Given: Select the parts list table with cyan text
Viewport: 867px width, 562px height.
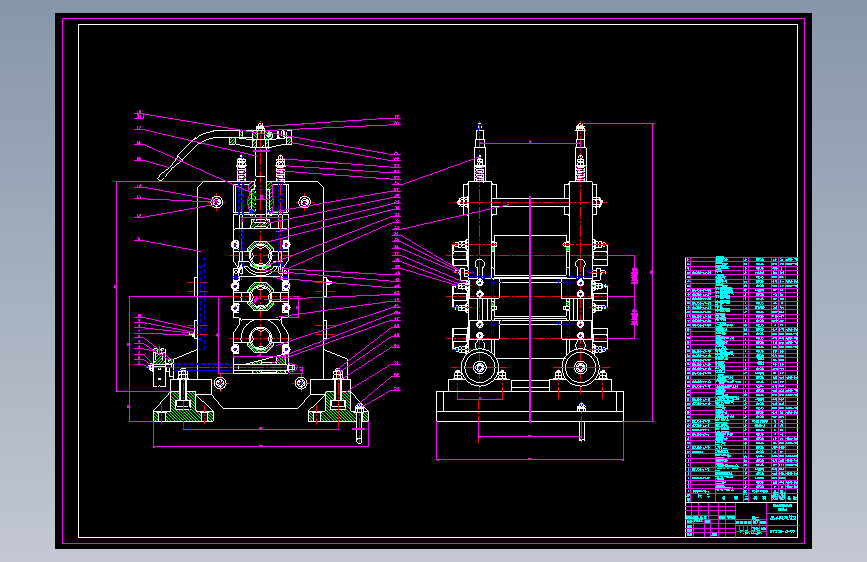Looking at the screenshot, I should coord(741,379).
